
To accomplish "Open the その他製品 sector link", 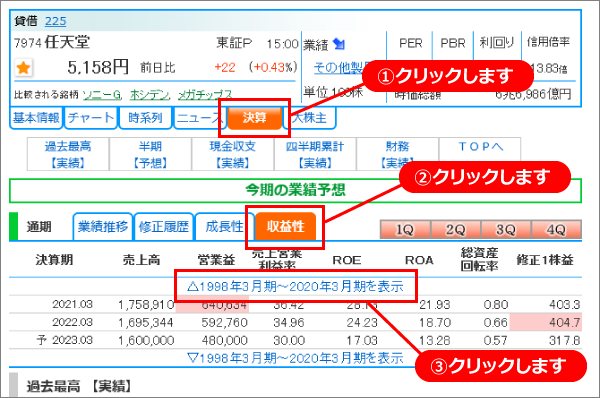I will [339, 68].
